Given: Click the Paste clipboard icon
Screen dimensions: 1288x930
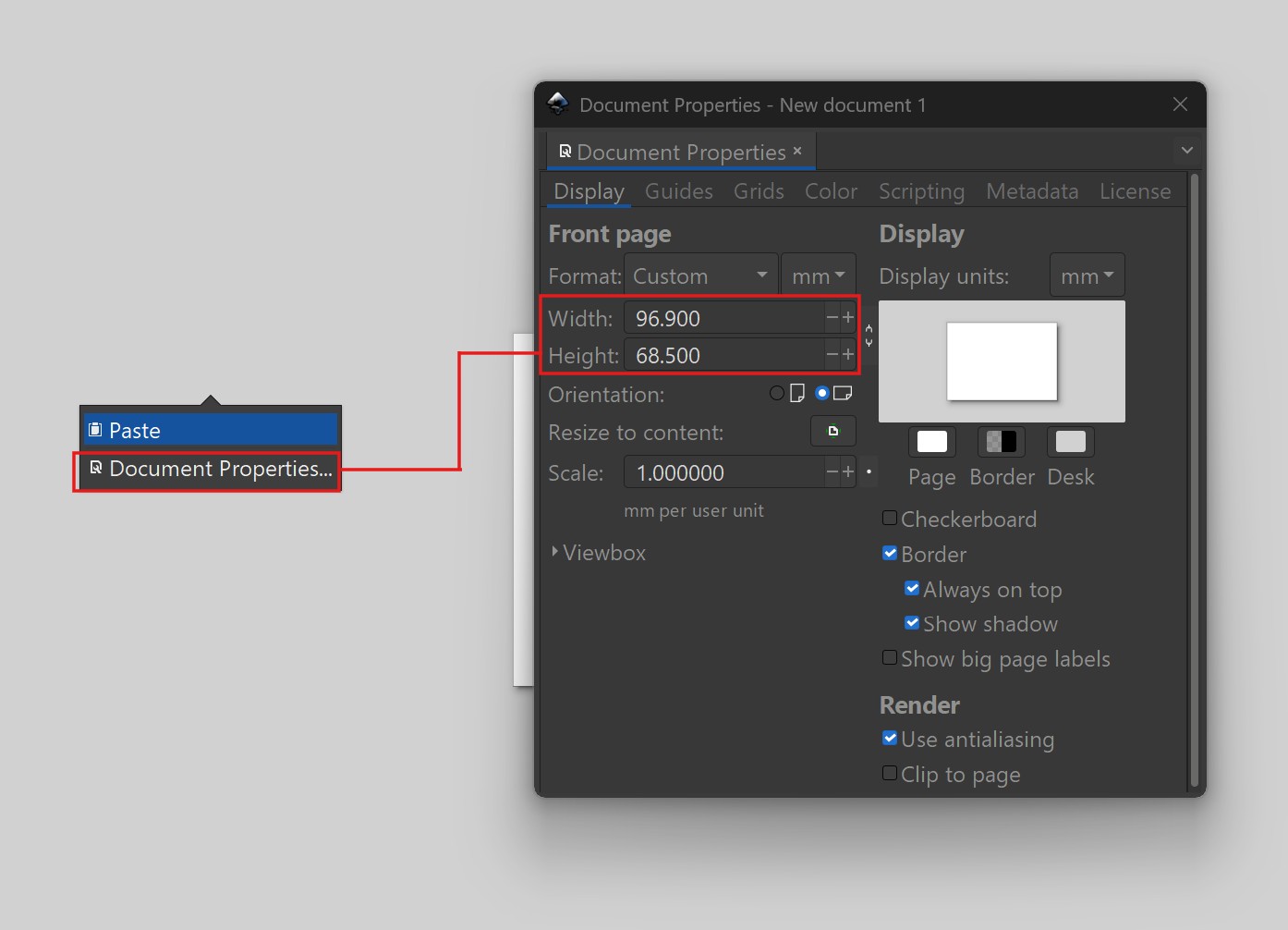Looking at the screenshot, I should (x=95, y=430).
